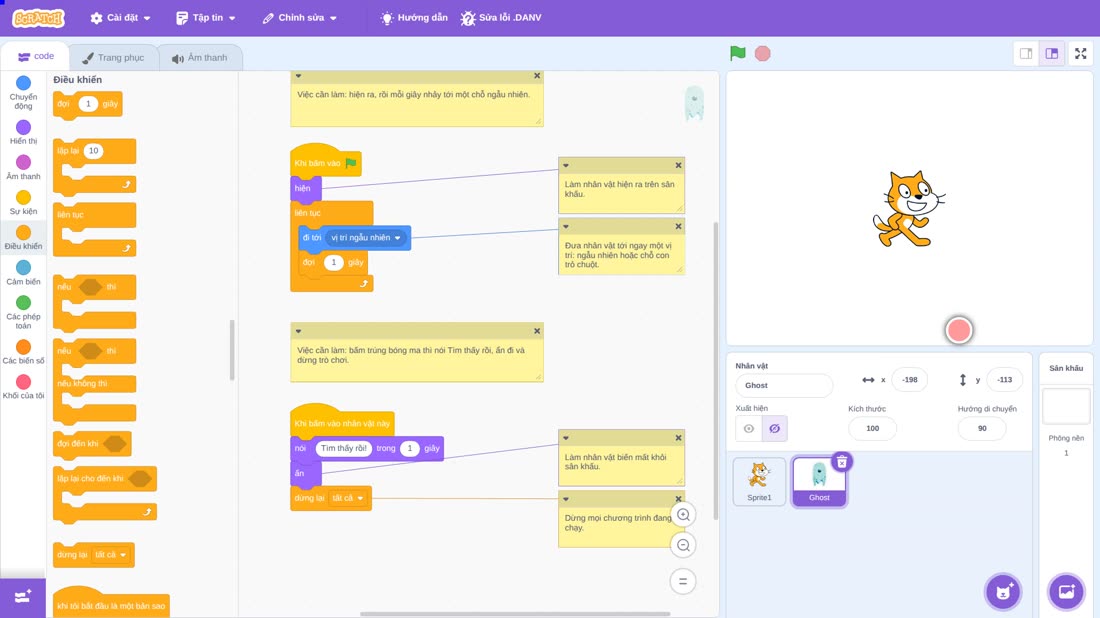Image resolution: width=1100 pixels, height=618 pixels.
Task: Select the Sự kiện block category
Action: [23, 203]
